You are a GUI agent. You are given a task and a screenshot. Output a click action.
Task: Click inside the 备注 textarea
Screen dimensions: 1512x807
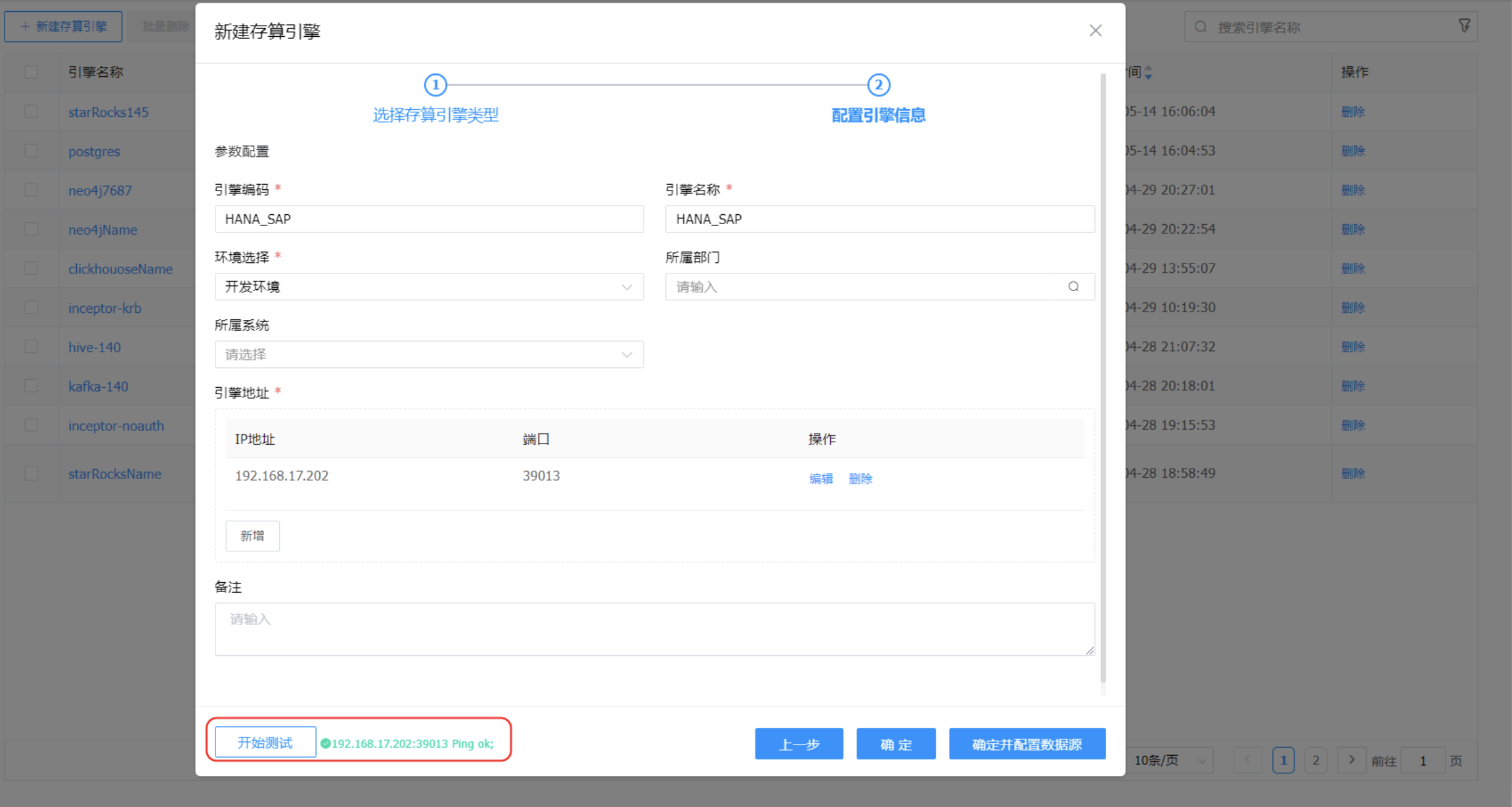click(x=654, y=629)
